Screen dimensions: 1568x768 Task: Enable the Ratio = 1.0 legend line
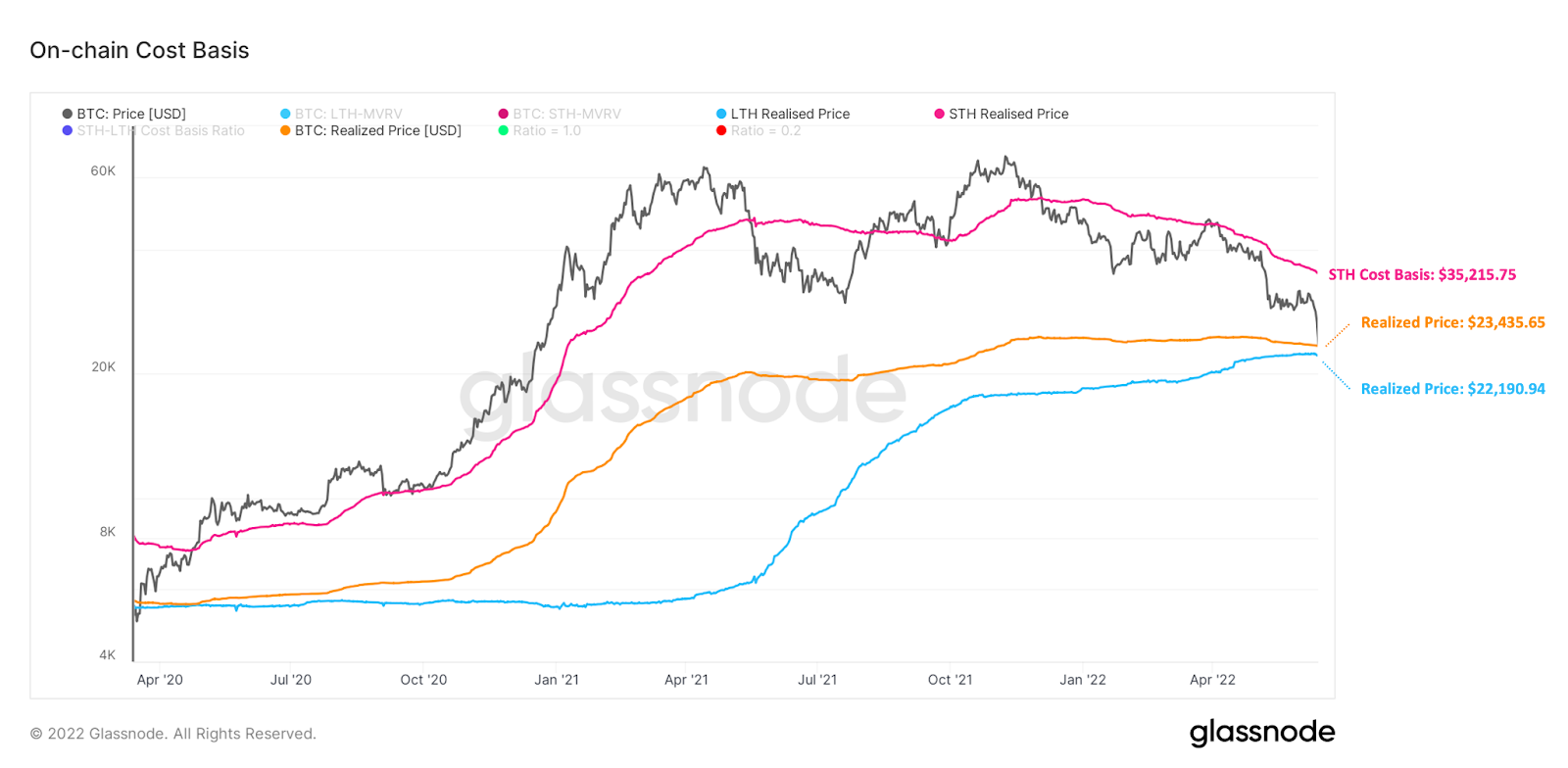pos(546,130)
